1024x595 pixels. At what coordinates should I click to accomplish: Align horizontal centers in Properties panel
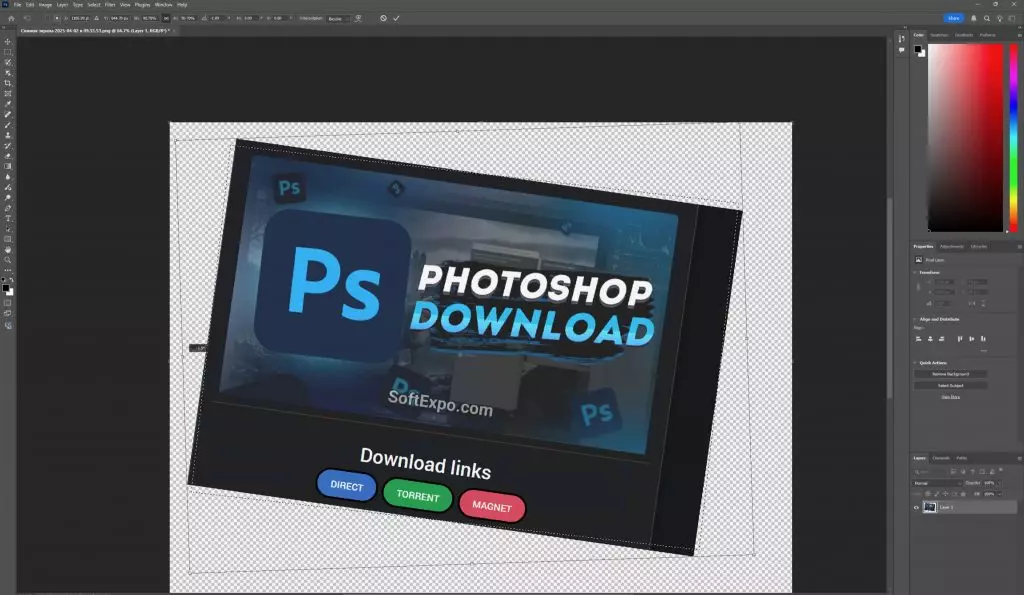click(930, 339)
